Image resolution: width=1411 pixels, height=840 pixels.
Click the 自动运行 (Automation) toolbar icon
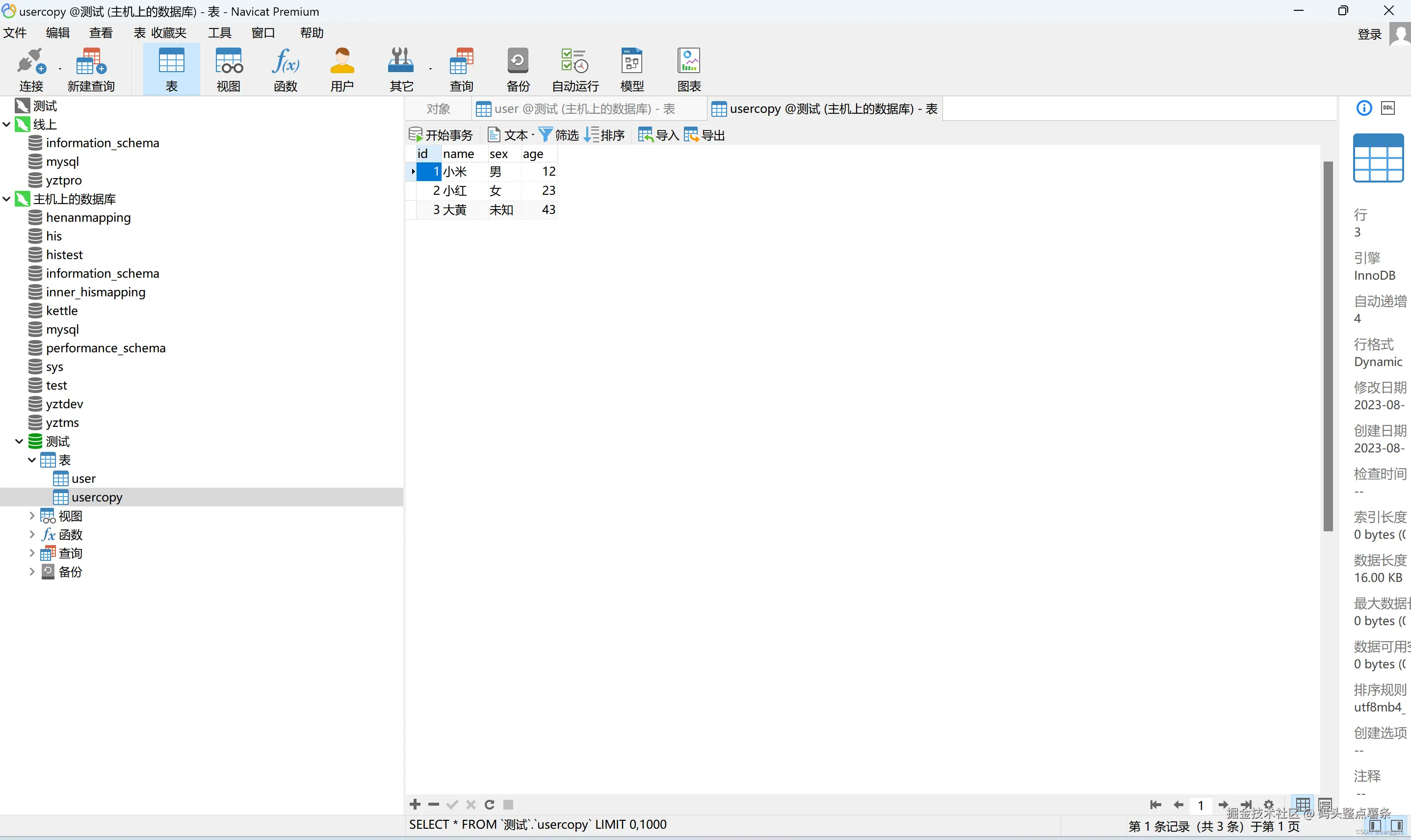click(575, 69)
